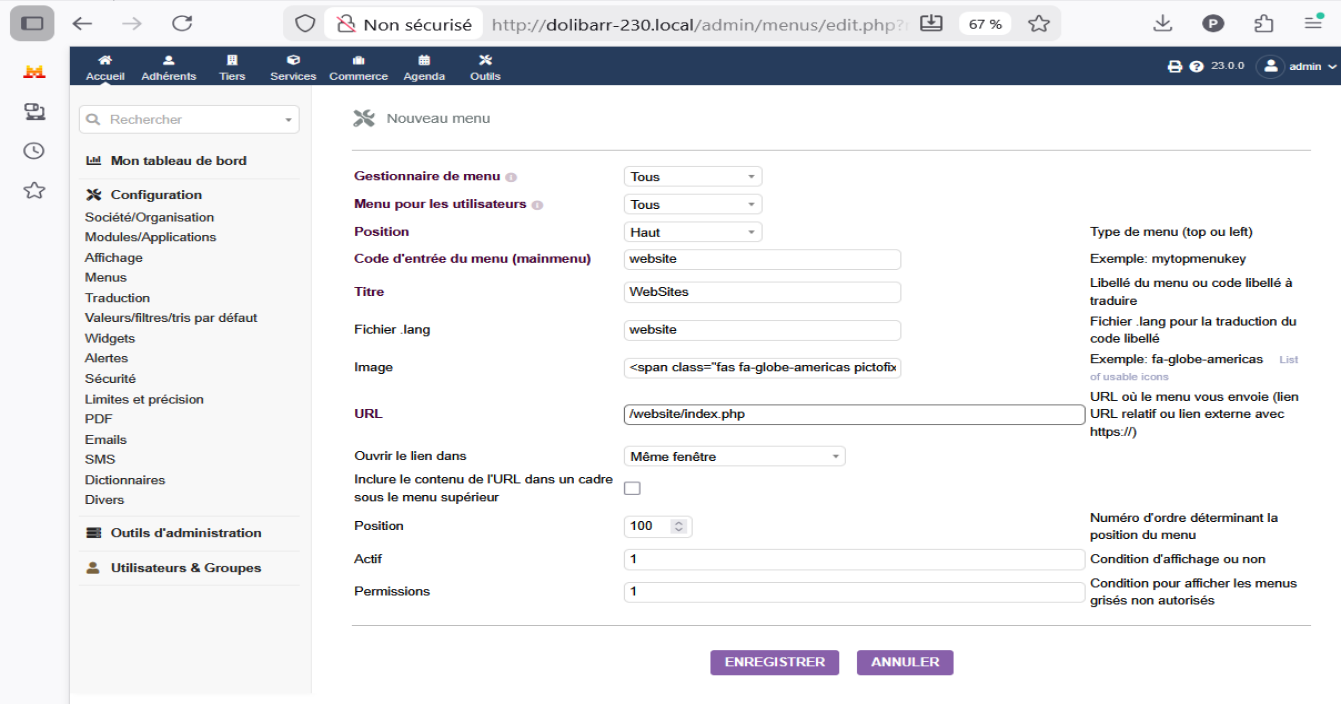Open the Commerce briefcase menu
The height and width of the screenshot is (704, 1341).
click(358, 67)
